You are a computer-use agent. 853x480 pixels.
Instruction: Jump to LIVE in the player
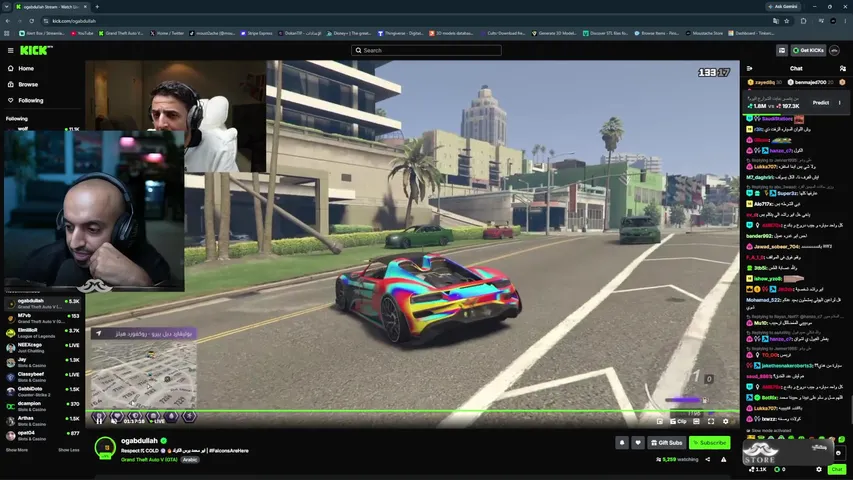pyautogui.click(x=157, y=421)
